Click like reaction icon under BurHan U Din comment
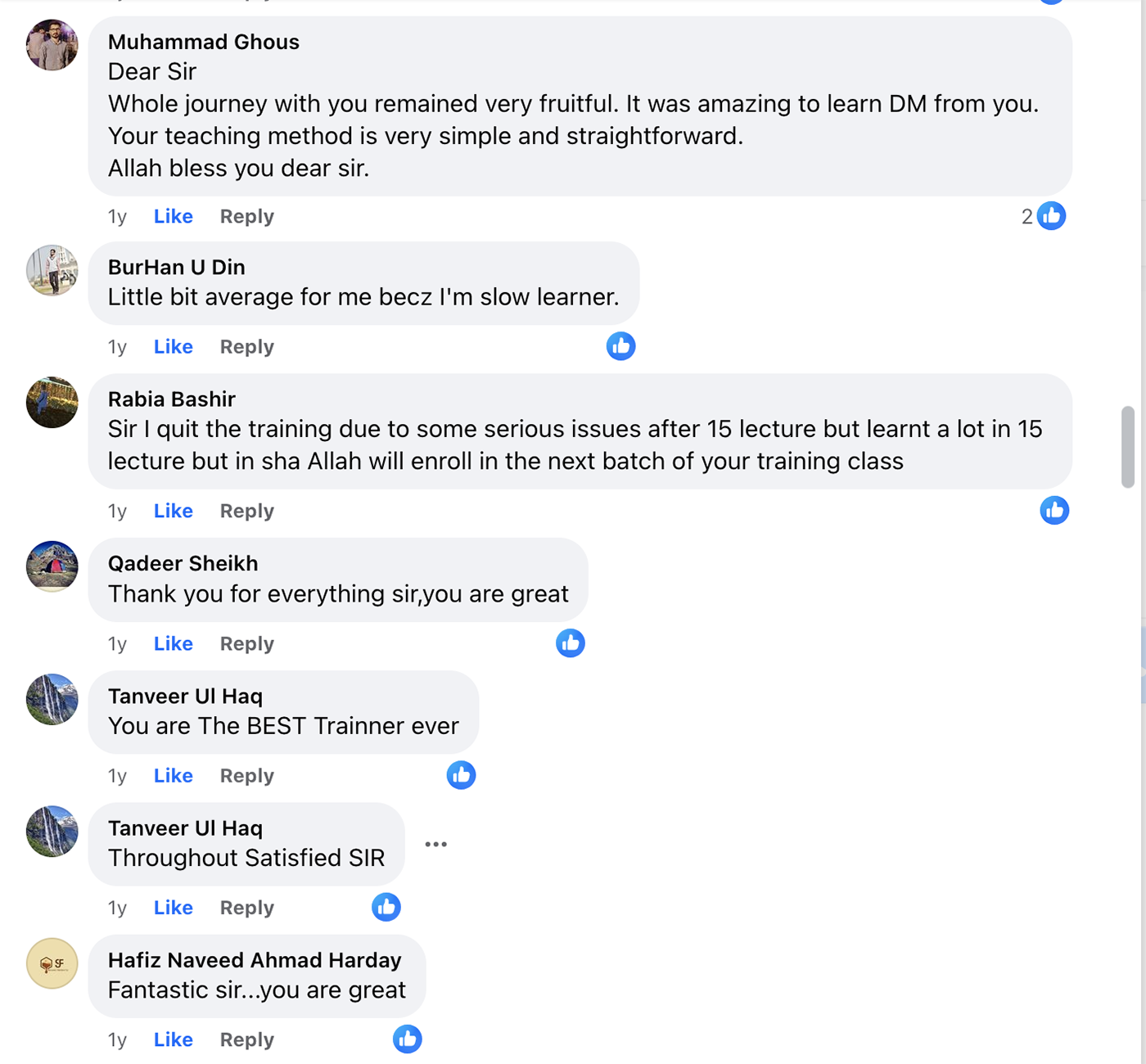Image resolution: width=1146 pixels, height=1064 pixels. (x=620, y=346)
